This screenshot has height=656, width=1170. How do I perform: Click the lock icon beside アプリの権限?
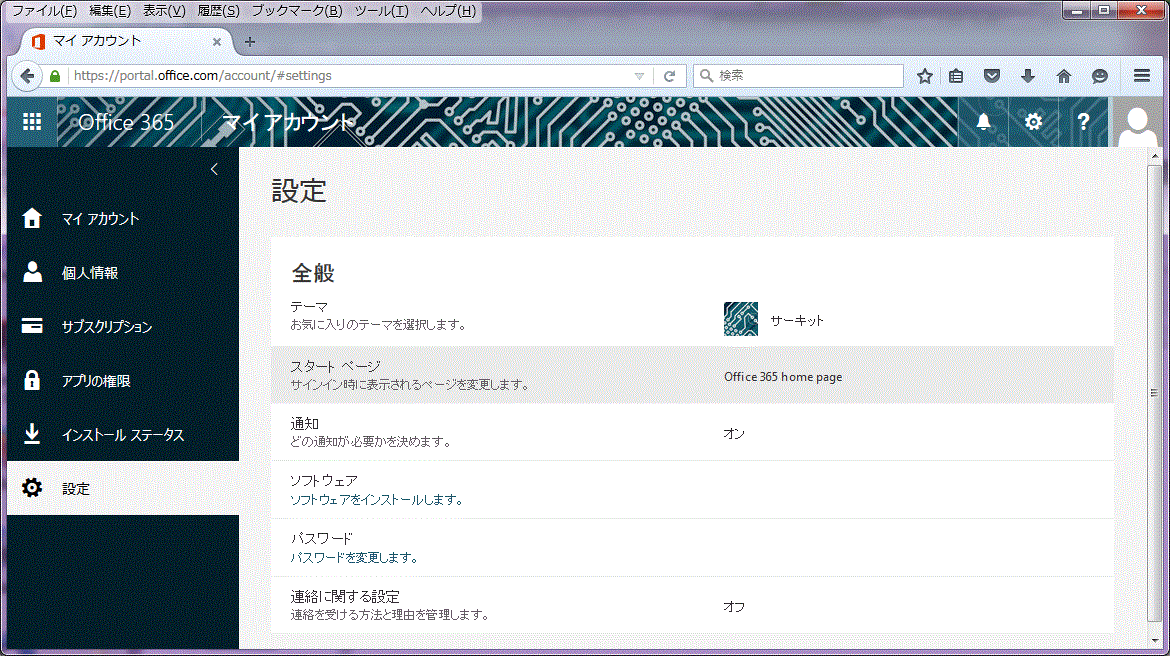pyautogui.click(x=32, y=380)
